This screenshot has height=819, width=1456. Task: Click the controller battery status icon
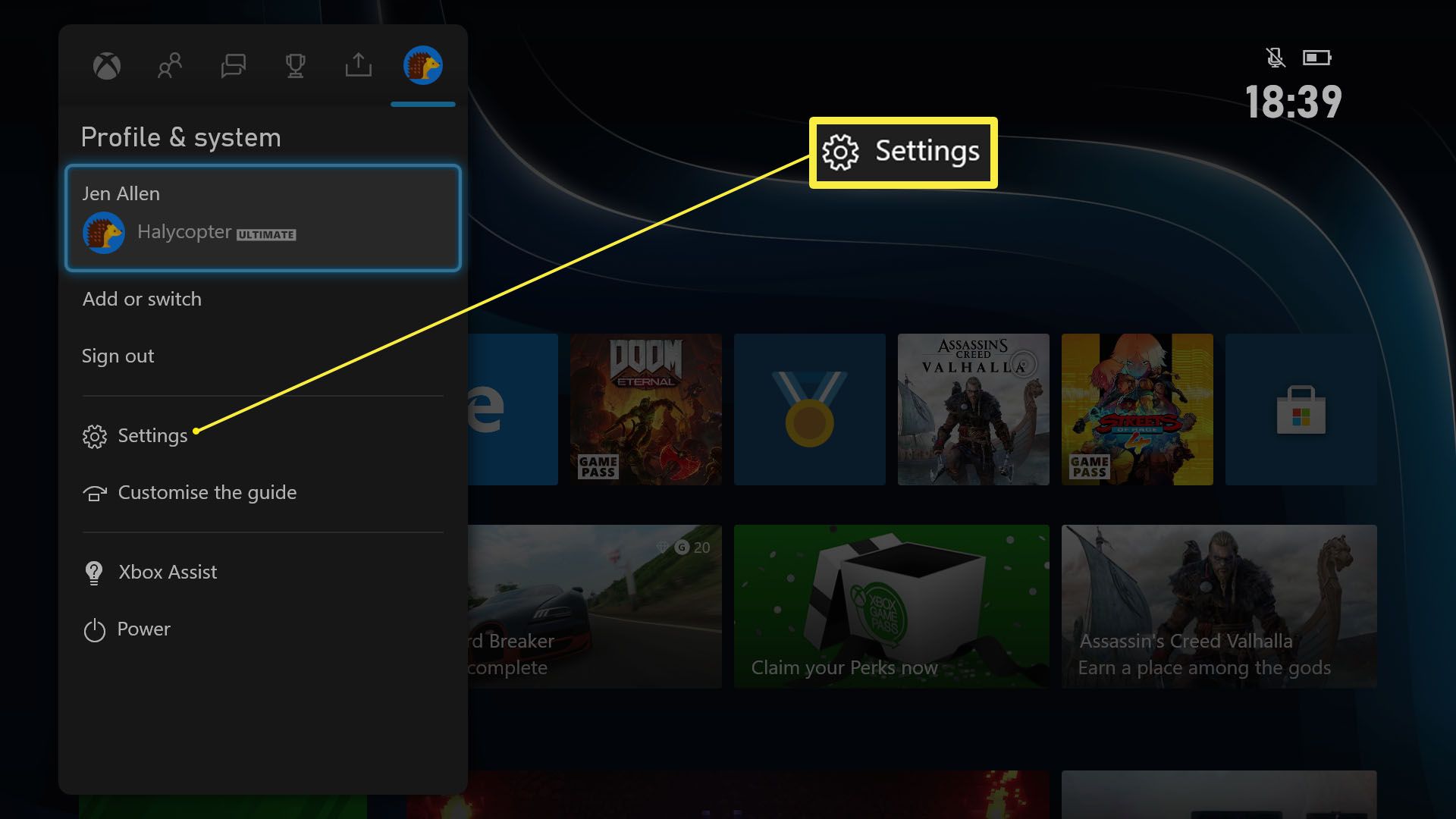(x=1317, y=58)
